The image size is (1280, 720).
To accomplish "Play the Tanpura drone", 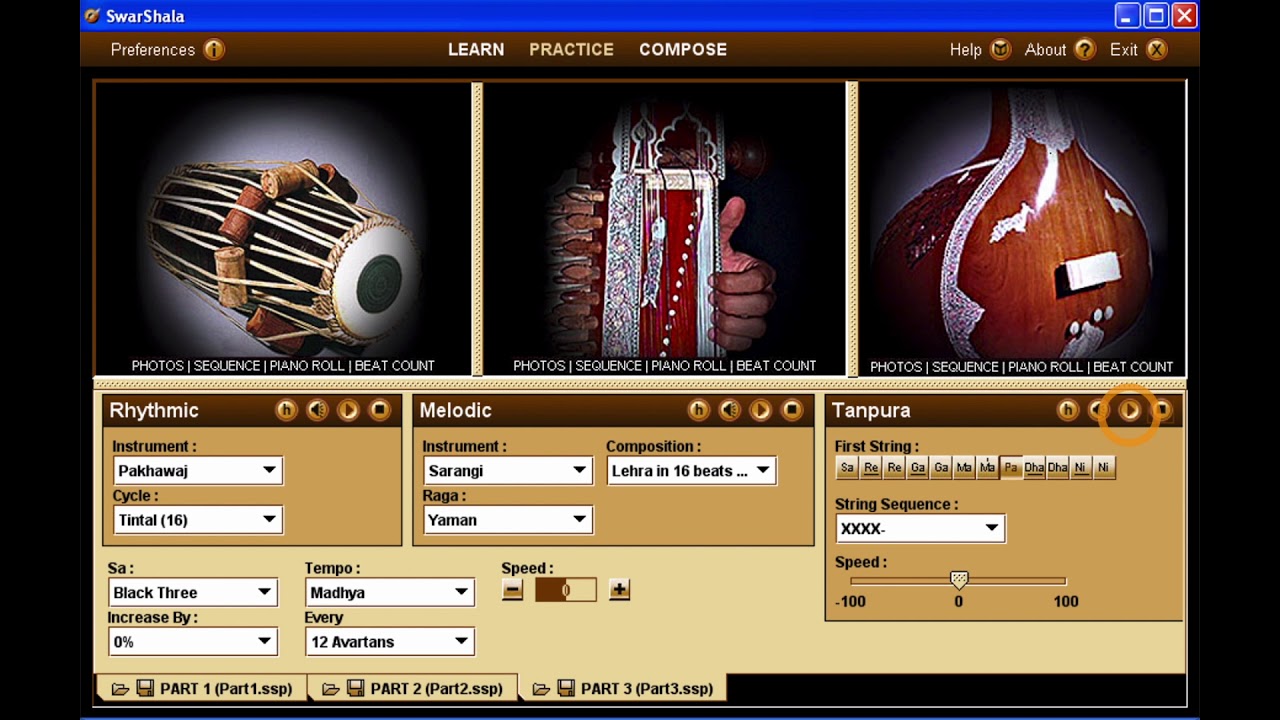I will point(1129,410).
